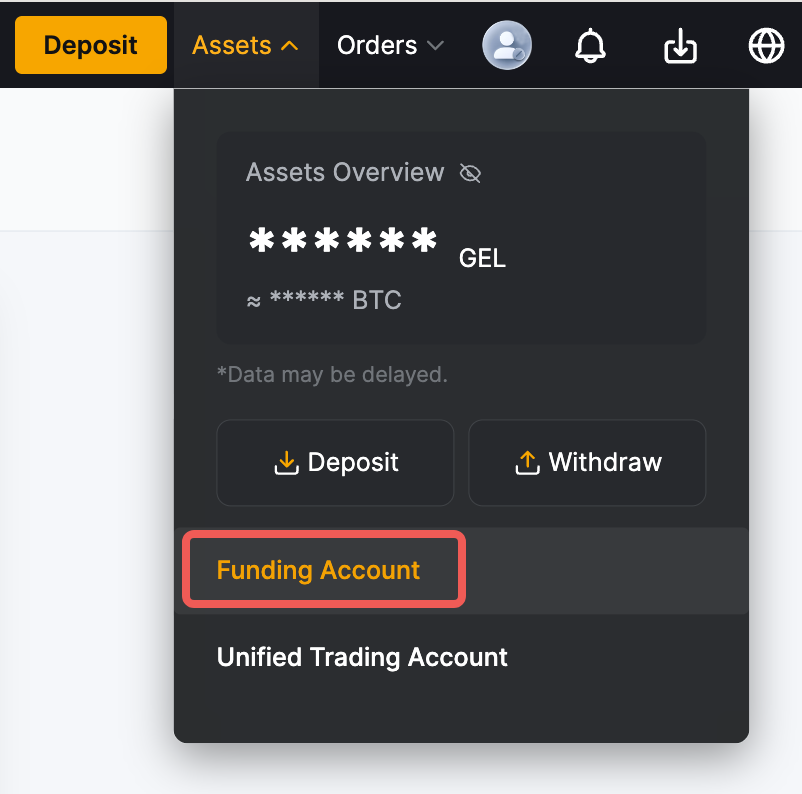This screenshot has height=794, width=802.
Task: Open the notifications bell
Action: [x=591, y=45]
